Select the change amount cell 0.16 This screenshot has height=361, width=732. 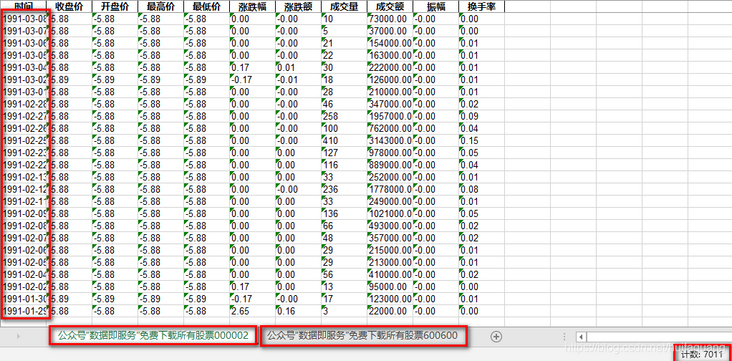298,311
